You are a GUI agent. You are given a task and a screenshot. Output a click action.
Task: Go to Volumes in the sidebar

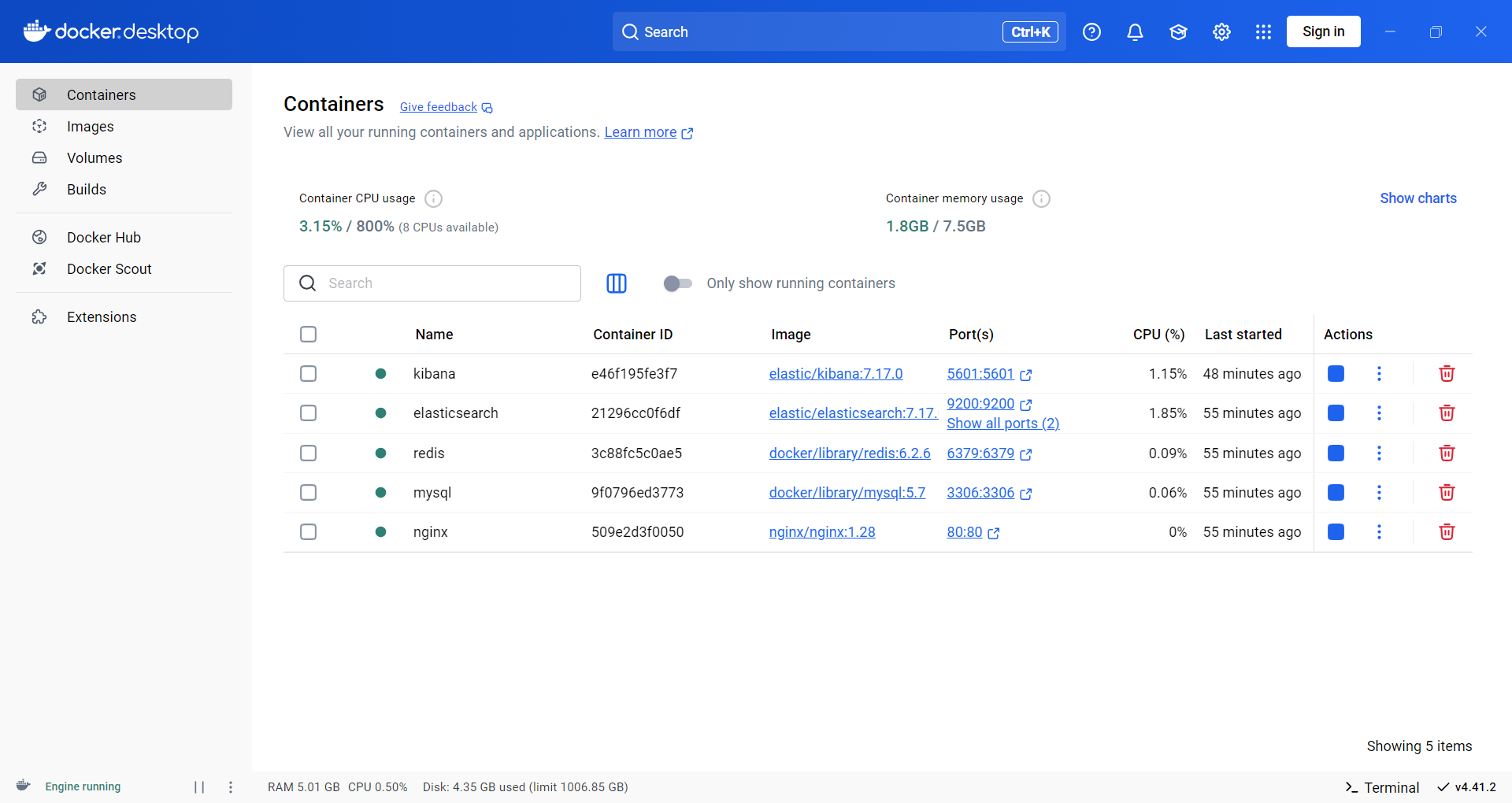pos(124,157)
